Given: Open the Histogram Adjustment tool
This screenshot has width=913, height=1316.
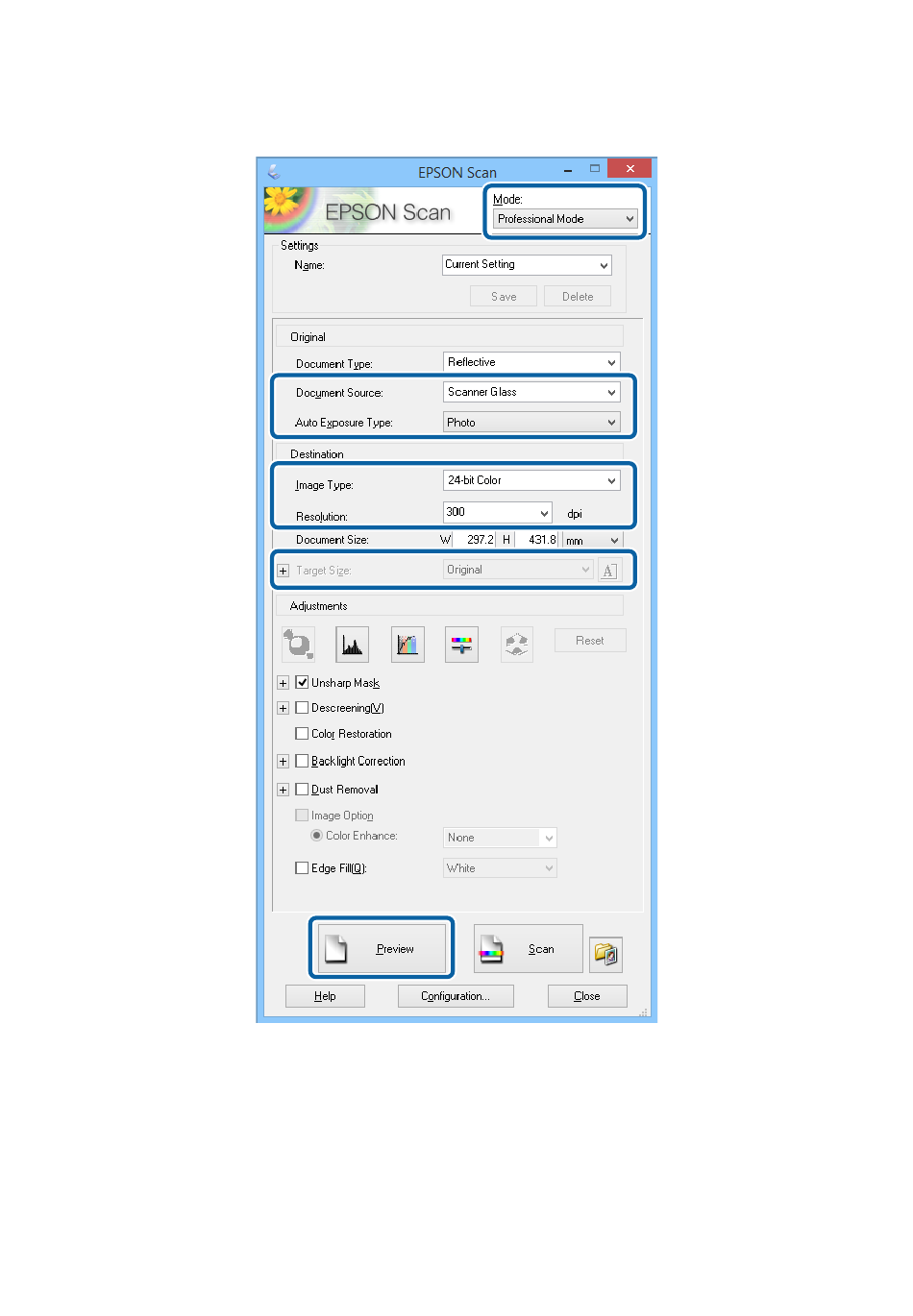Looking at the screenshot, I should [353, 644].
